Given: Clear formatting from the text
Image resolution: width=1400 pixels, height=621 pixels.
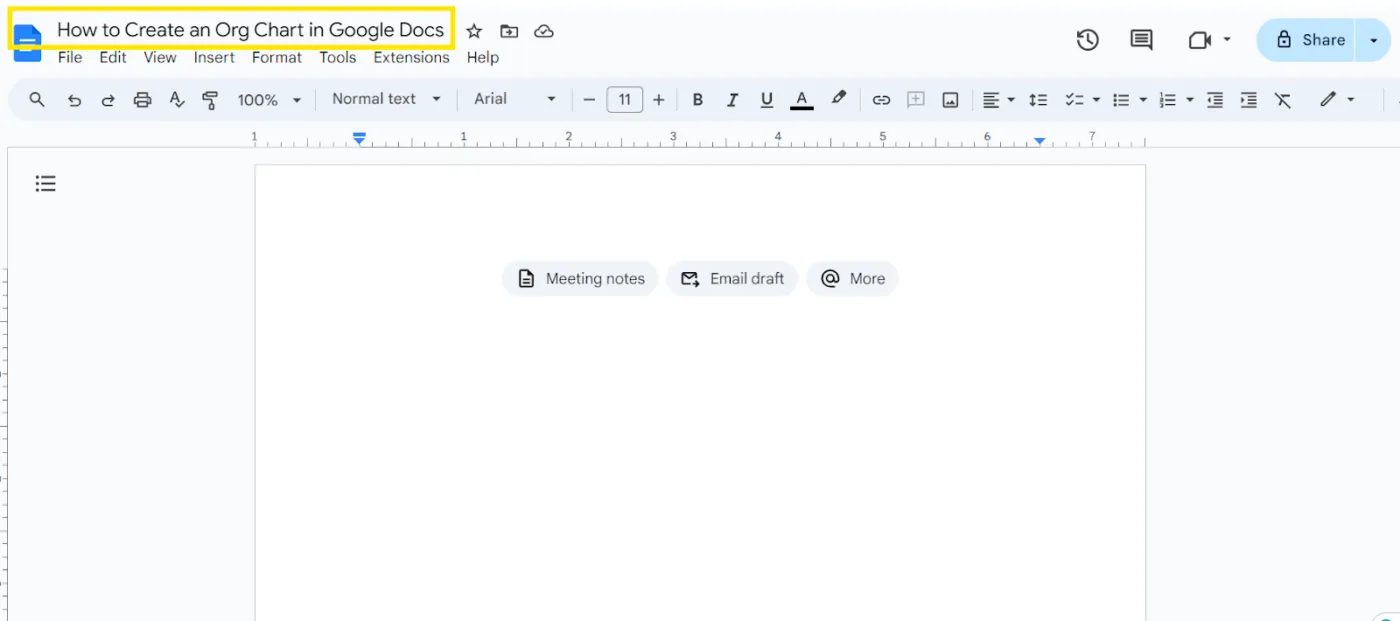Looking at the screenshot, I should [1283, 99].
